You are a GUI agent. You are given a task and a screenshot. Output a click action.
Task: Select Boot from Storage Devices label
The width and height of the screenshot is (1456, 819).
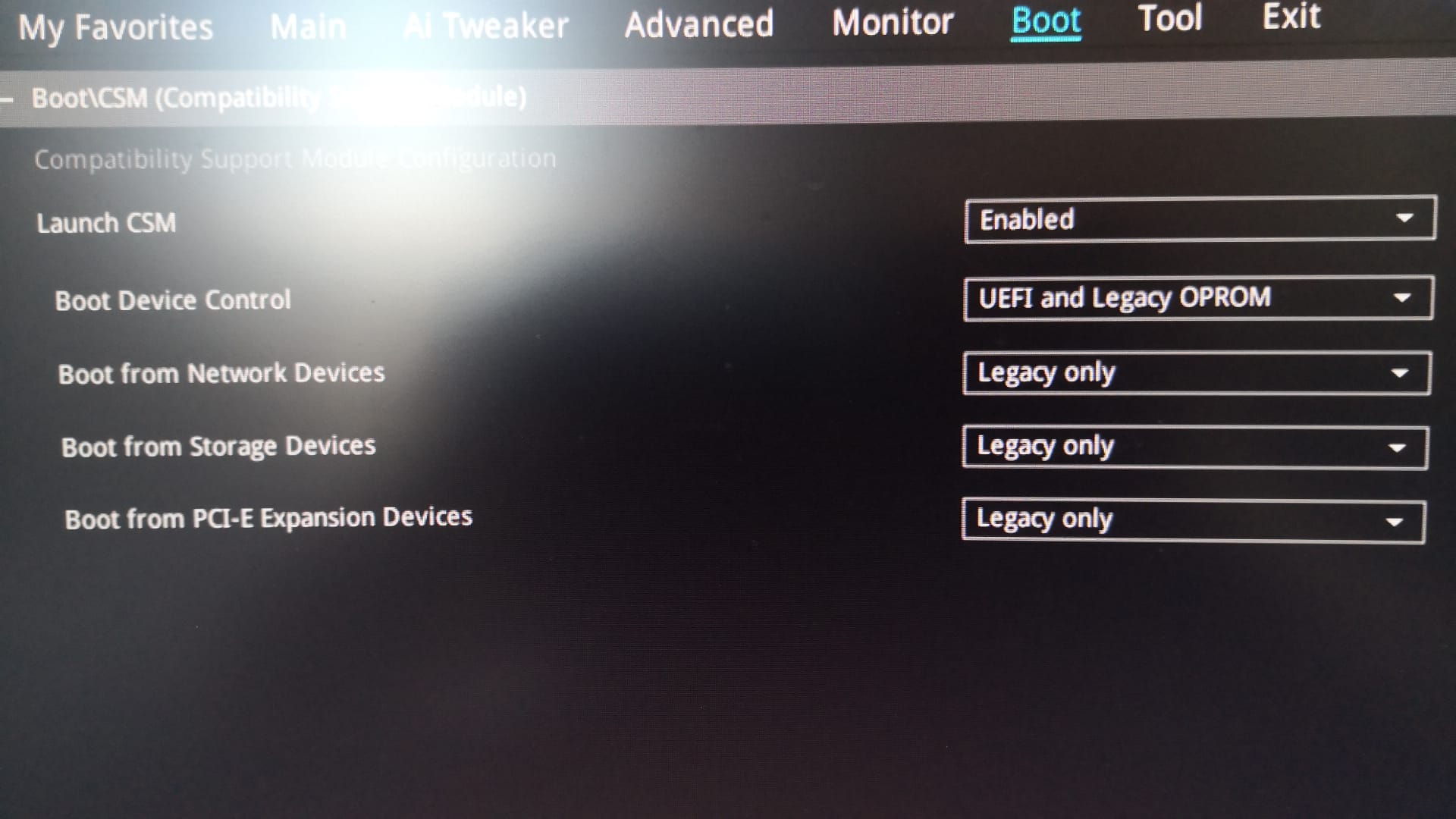click(x=218, y=447)
